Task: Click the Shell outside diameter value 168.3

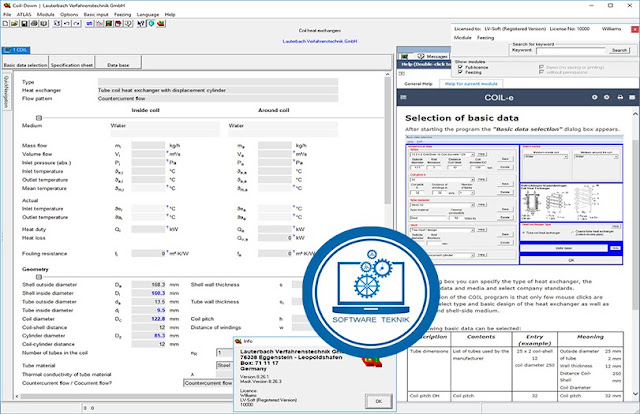Action: click(148, 285)
